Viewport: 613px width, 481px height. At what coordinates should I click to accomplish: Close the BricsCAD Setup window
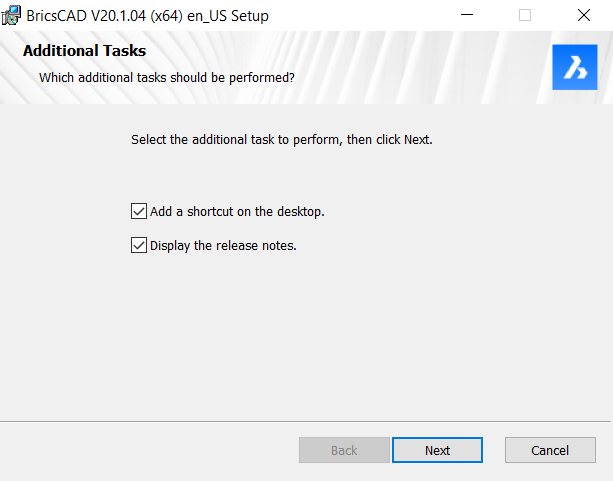584,15
